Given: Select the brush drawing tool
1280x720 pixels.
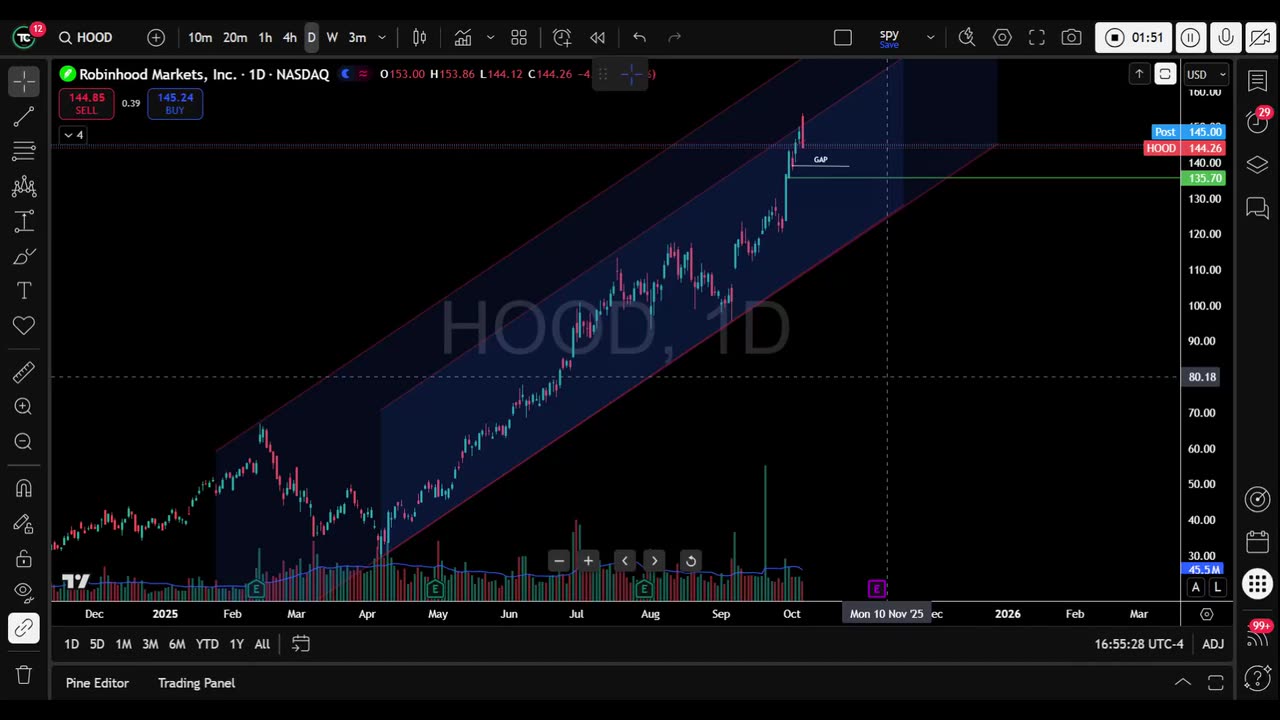Looking at the screenshot, I should (24, 256).
